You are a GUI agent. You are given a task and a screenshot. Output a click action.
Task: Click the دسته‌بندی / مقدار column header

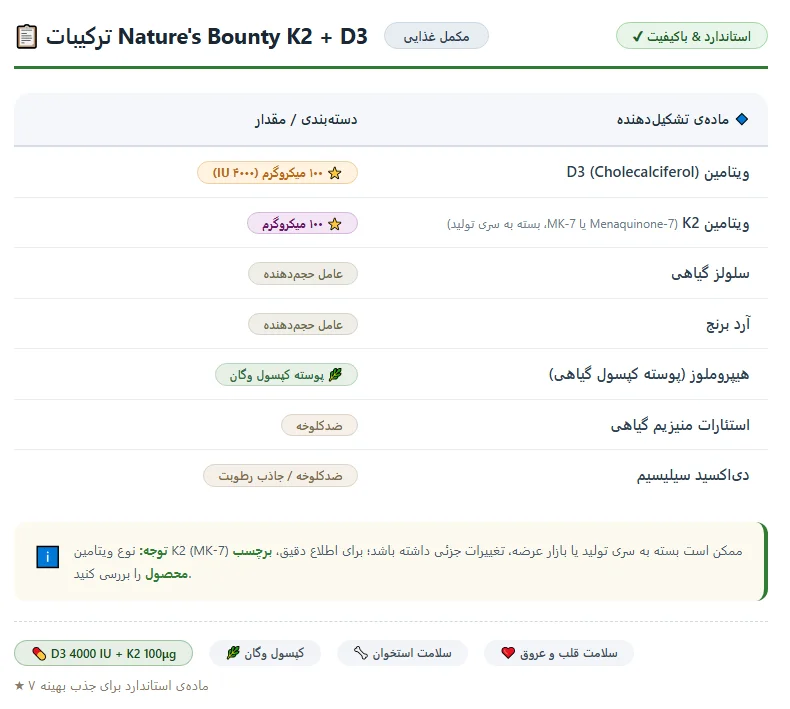click(x=306, y=119)
